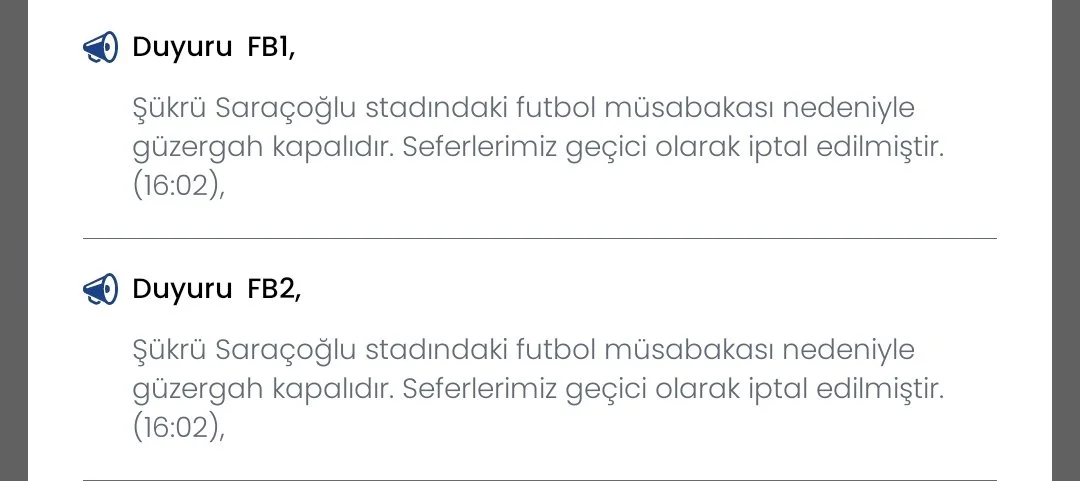
Task: Click the divider line below the FB2 announcement
Action: coord(540,480)
